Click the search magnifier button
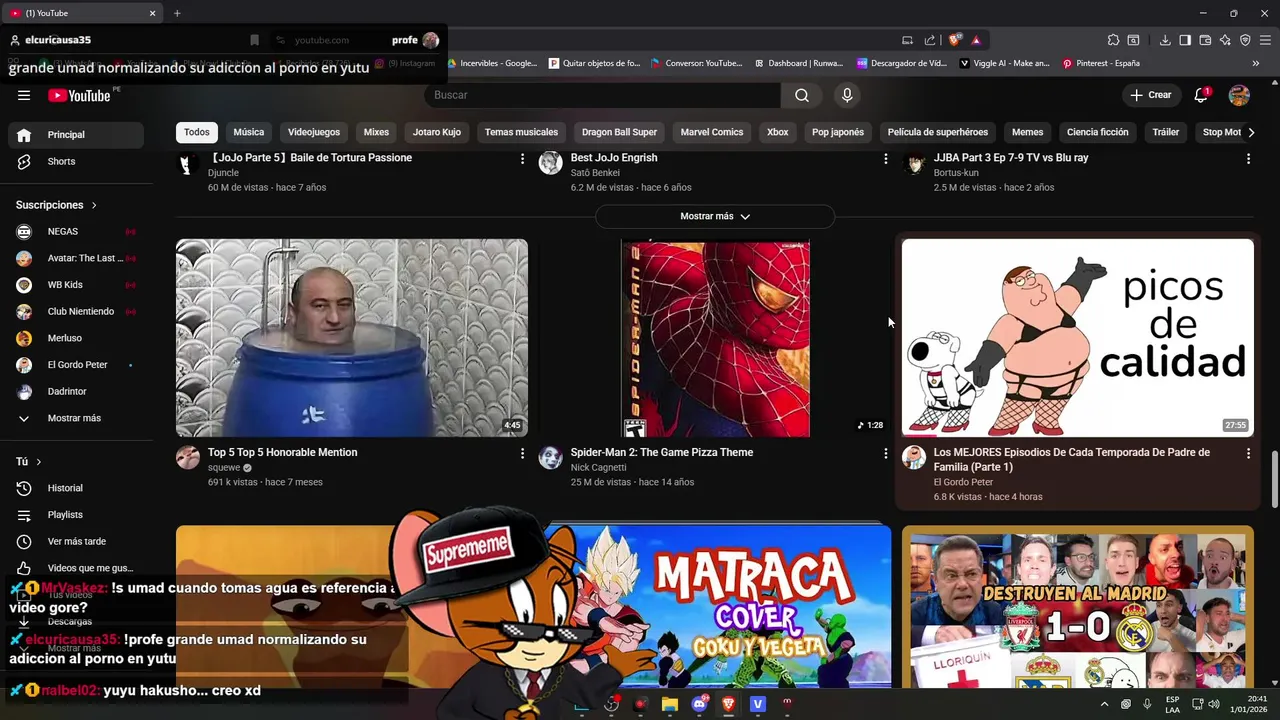This screenshot has height=720, width=1280. (802, 95)
